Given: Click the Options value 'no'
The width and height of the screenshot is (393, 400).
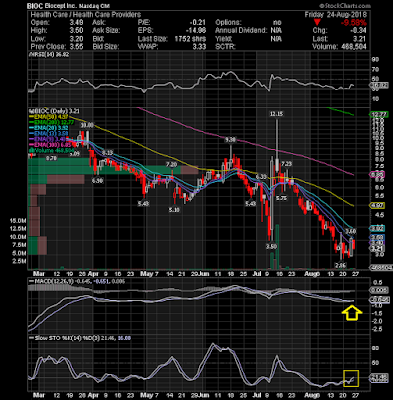Looking at the screenshot, I should 277,23.
